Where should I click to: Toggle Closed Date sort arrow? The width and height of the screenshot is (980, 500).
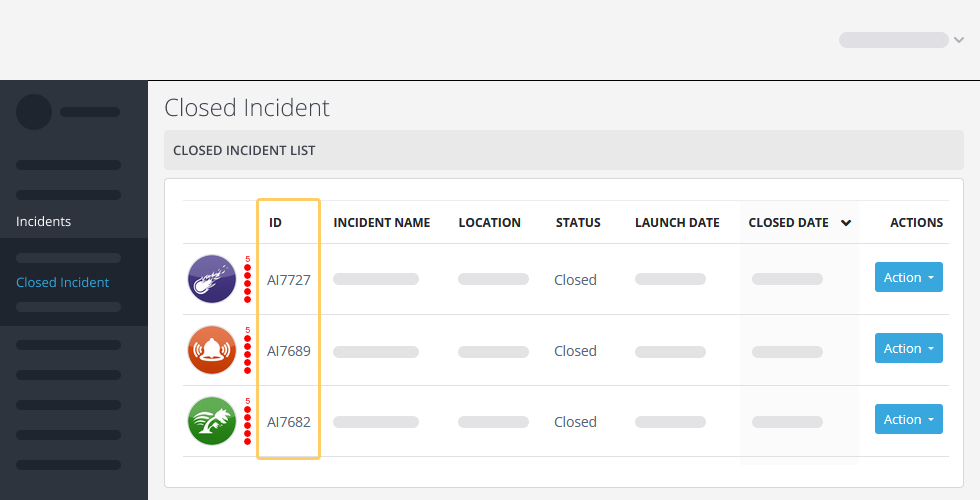(846, 223)
